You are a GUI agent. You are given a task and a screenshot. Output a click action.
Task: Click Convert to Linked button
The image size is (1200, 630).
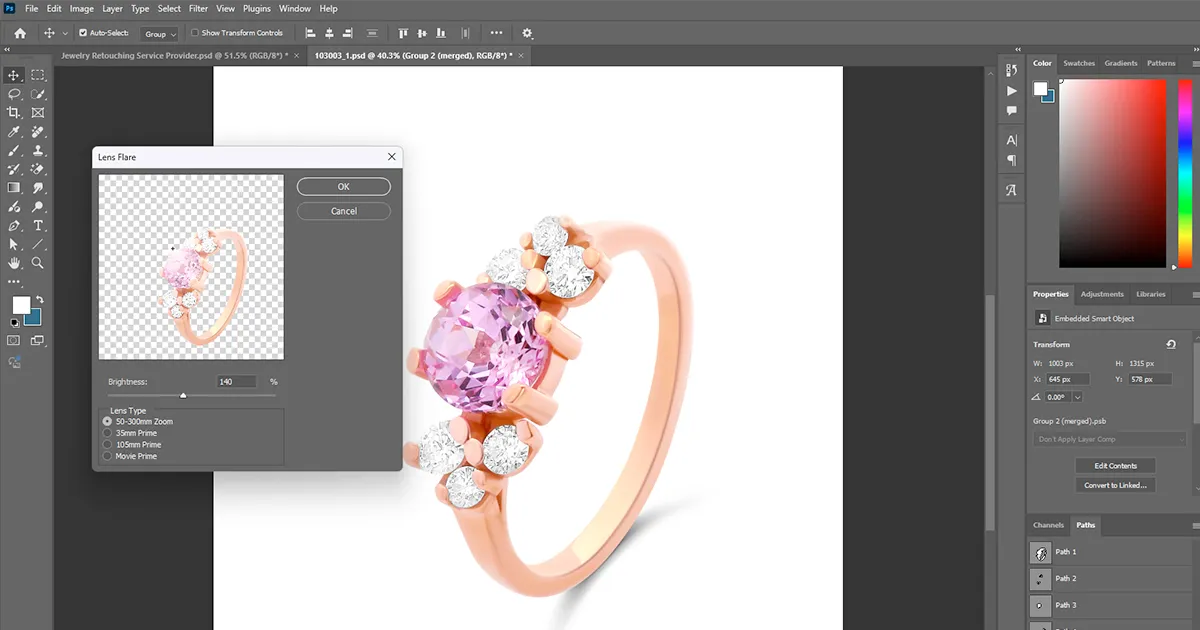(1115, 485)
